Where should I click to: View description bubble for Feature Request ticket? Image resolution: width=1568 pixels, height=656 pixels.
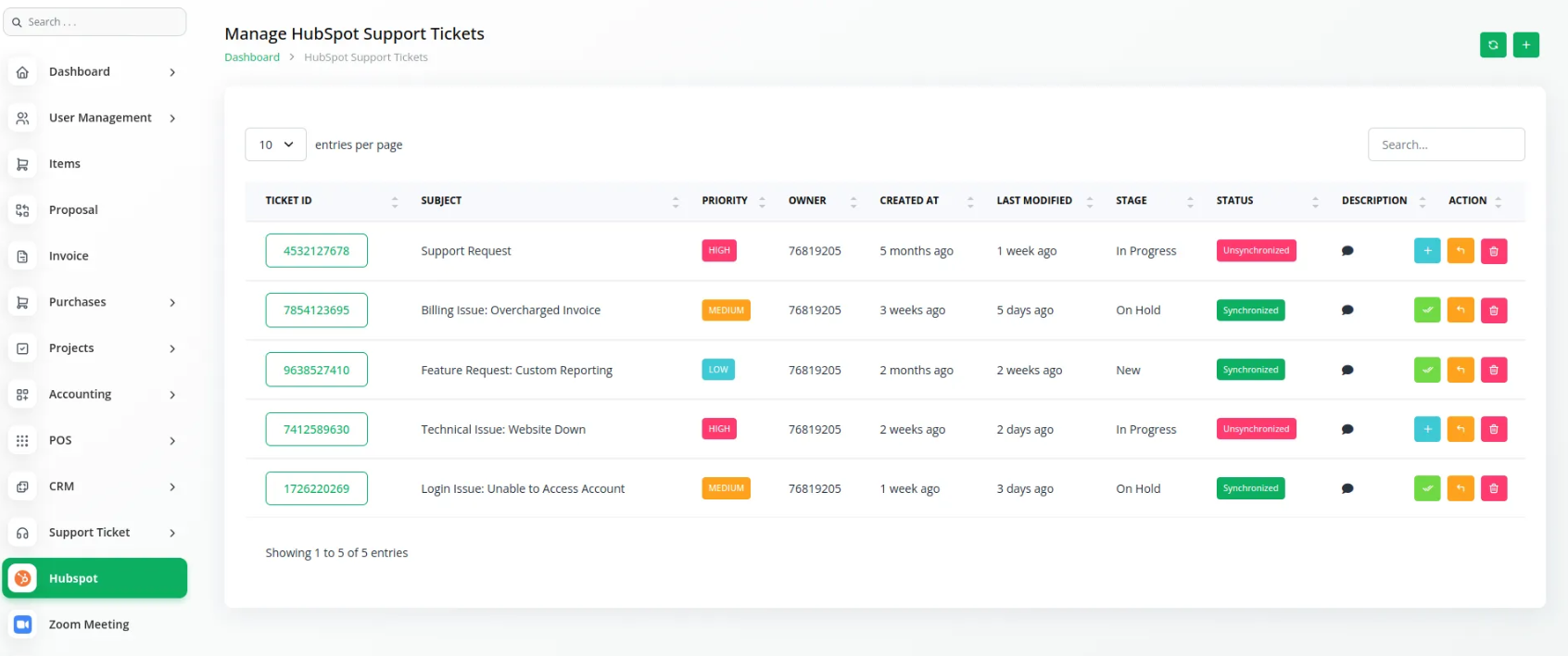(1347, 370)
